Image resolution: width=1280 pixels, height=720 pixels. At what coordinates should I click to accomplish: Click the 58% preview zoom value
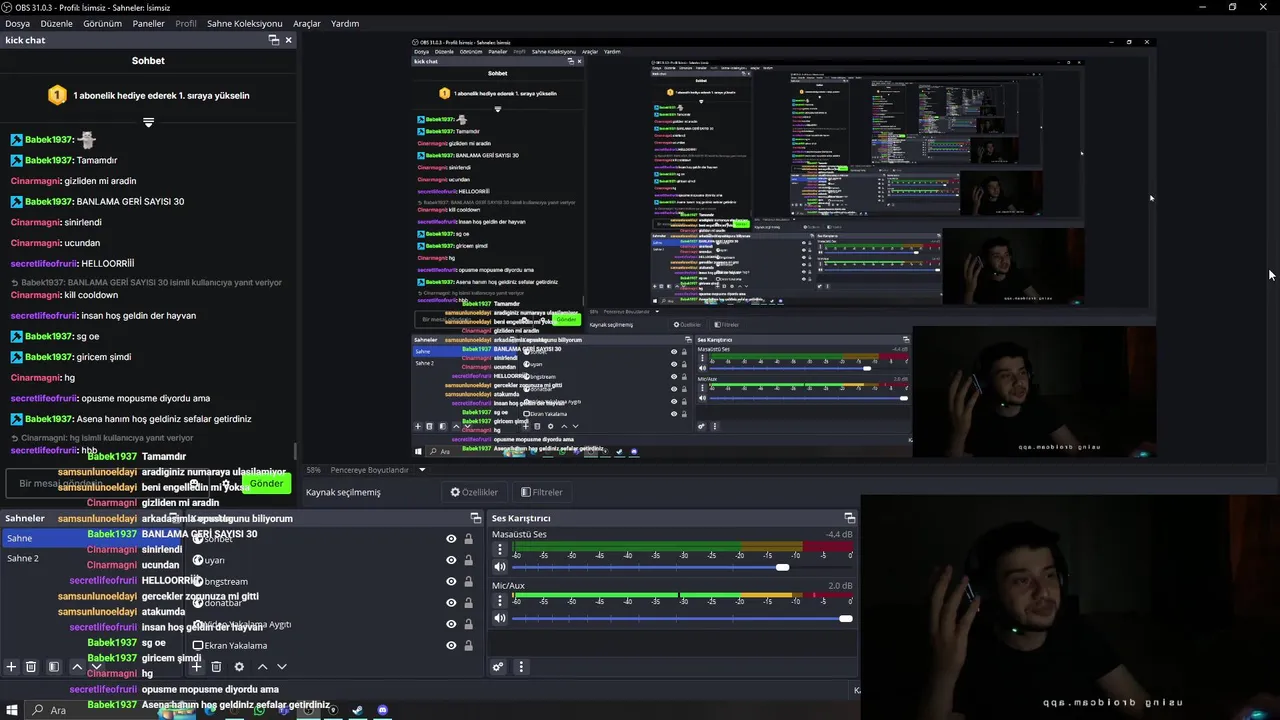coord(313,470)
